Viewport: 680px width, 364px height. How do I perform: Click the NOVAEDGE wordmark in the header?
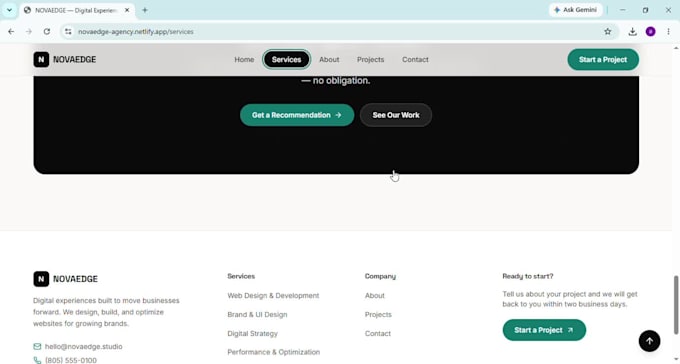(x=75, y=59)
